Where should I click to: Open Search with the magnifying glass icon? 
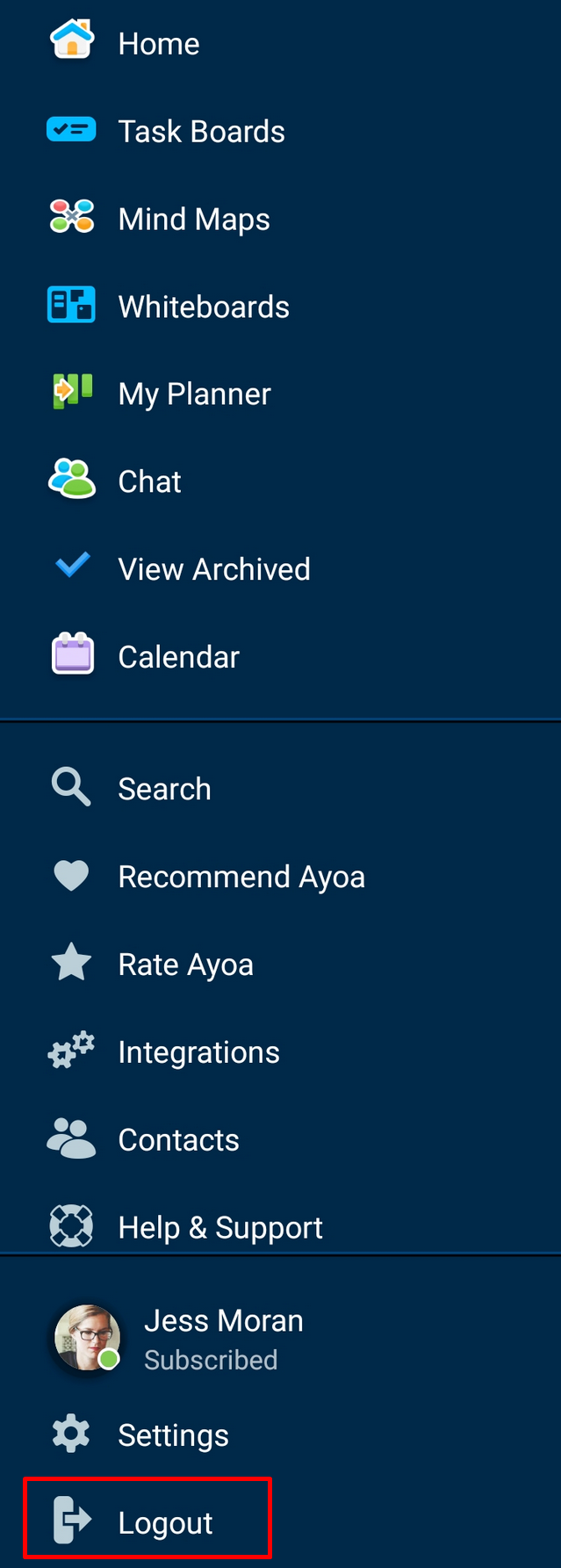[x=70, y=786]
